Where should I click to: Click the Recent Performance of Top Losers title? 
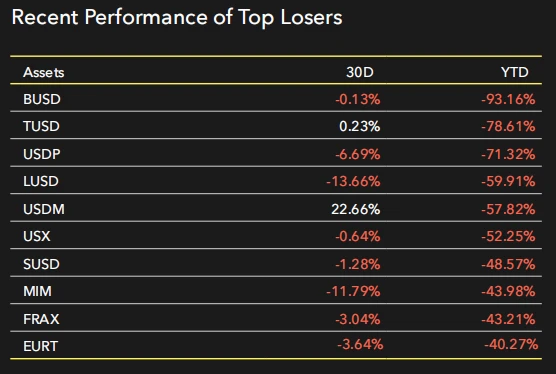point(177,17)
